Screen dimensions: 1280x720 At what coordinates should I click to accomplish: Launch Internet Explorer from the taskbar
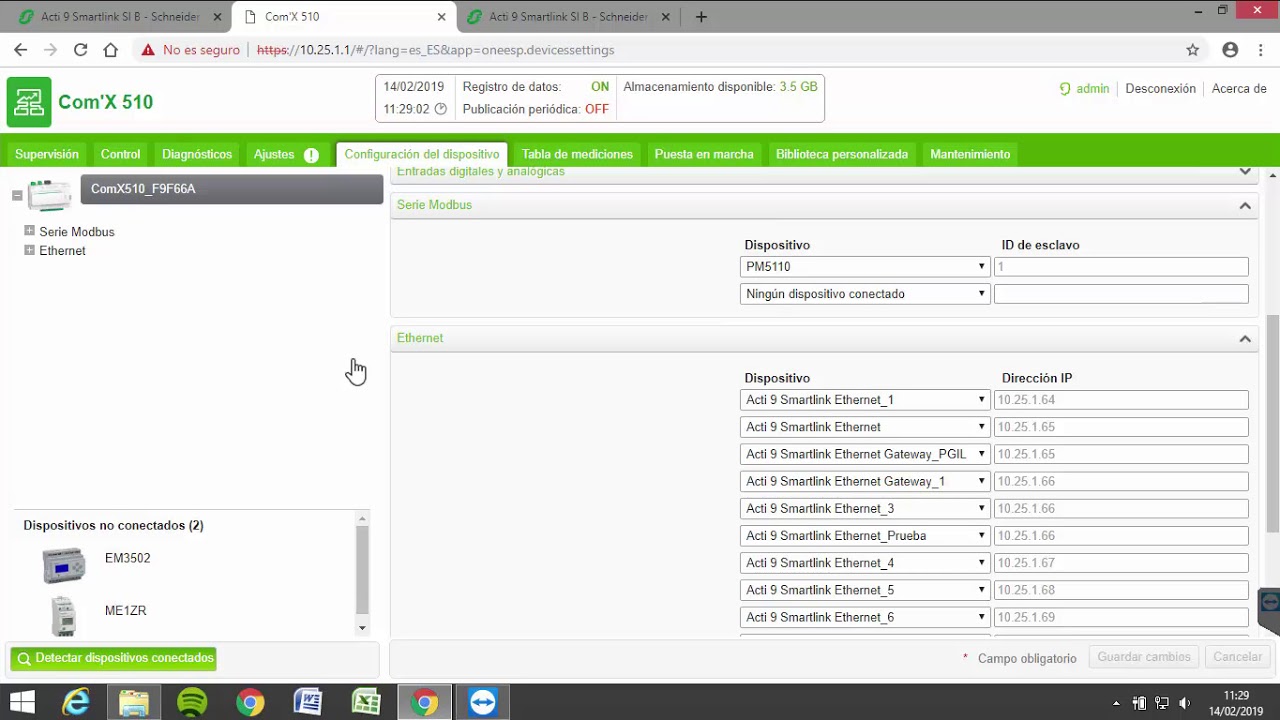(76, 703)
